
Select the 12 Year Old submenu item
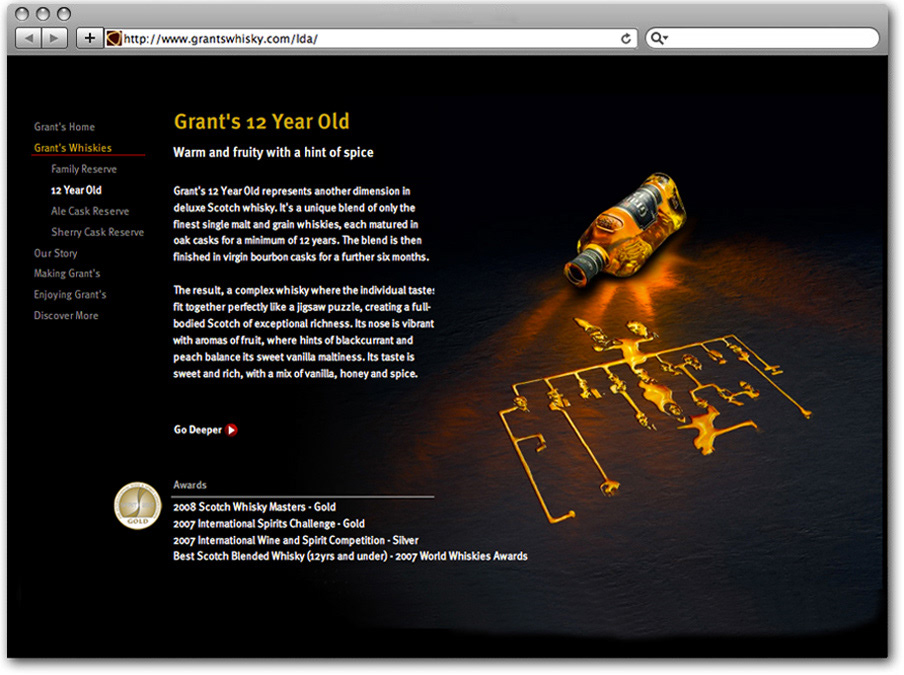76,190
